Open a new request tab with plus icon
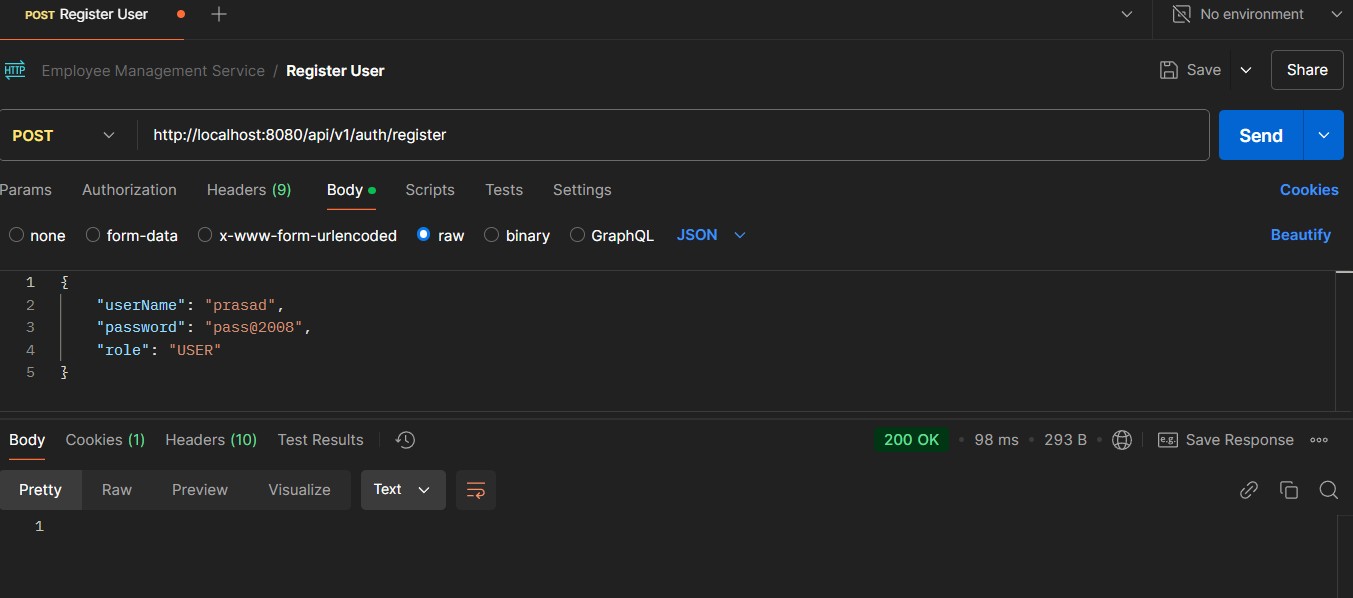Image resolution: width=1353 pixels, height=598 pixels. click(219, 14)
